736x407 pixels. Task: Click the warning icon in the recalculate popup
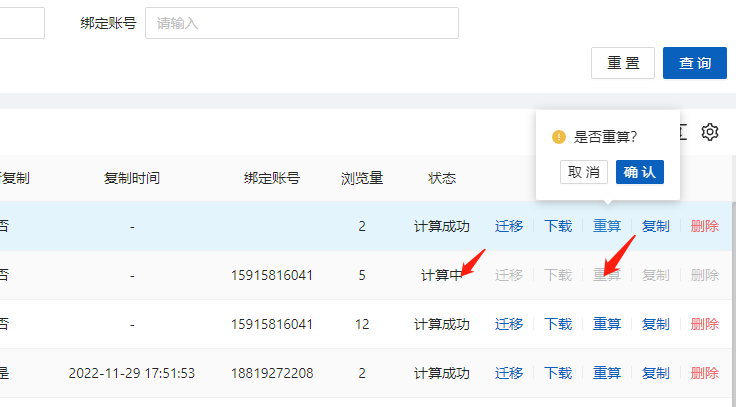[559, 137]
